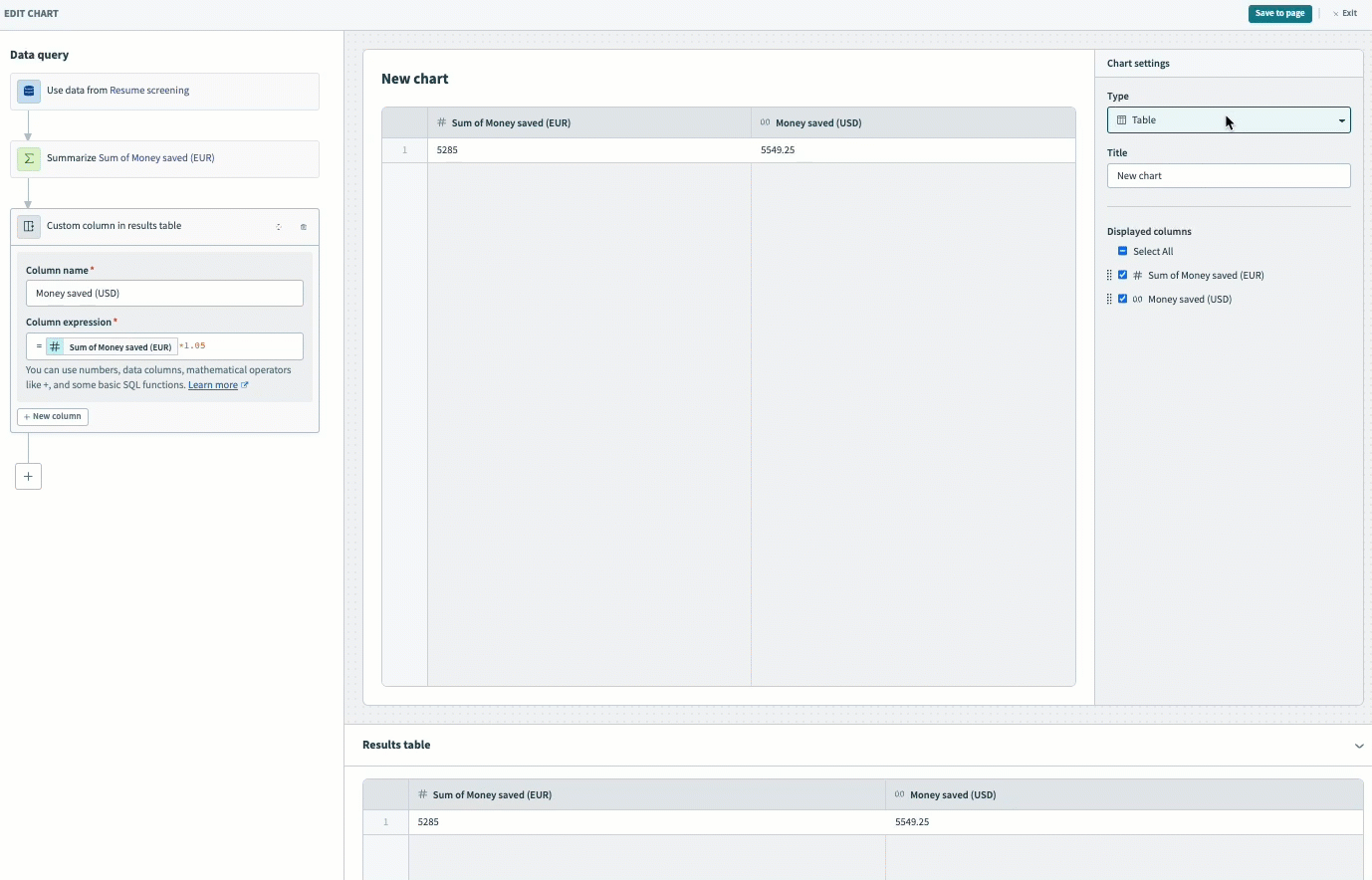
Task: Open the Type dropdown in Chart settings
Action: tap(1341, 119)
